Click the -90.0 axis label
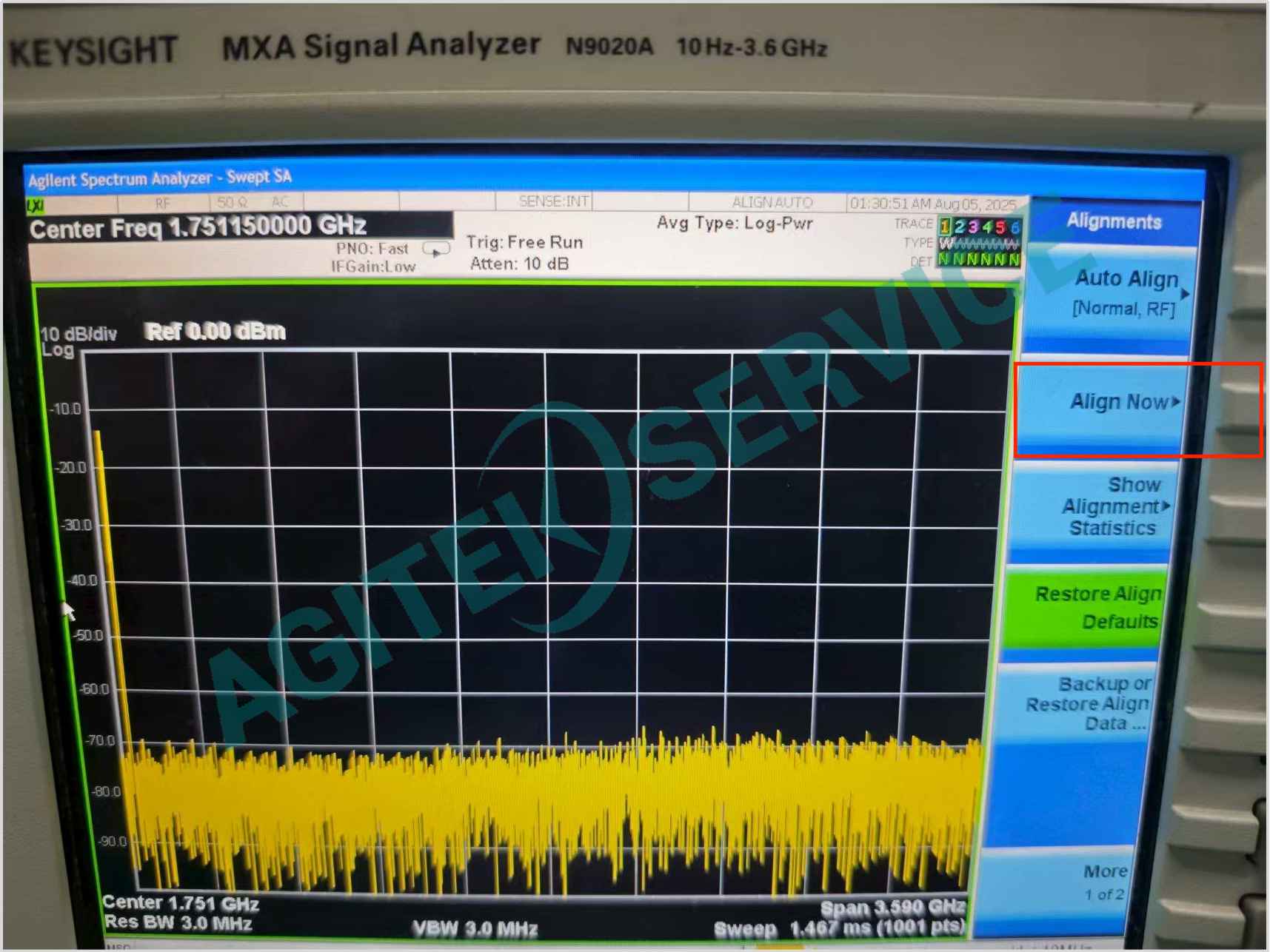 112,842
